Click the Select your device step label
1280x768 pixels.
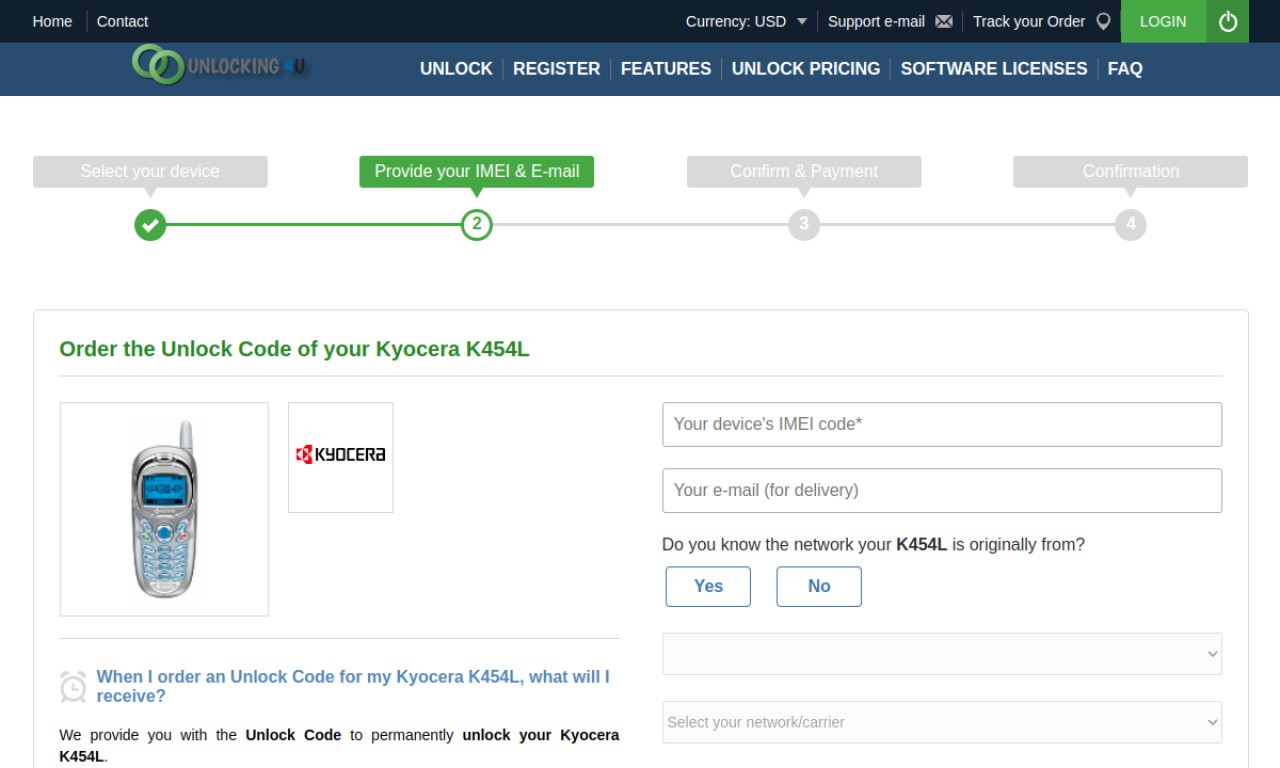[x=150, y=171]
